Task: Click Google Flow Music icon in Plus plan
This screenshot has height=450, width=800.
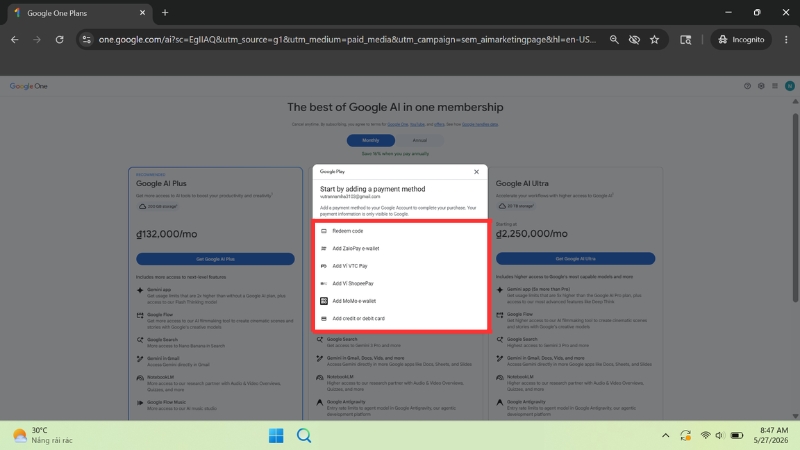Action: [x=140, y=403]
